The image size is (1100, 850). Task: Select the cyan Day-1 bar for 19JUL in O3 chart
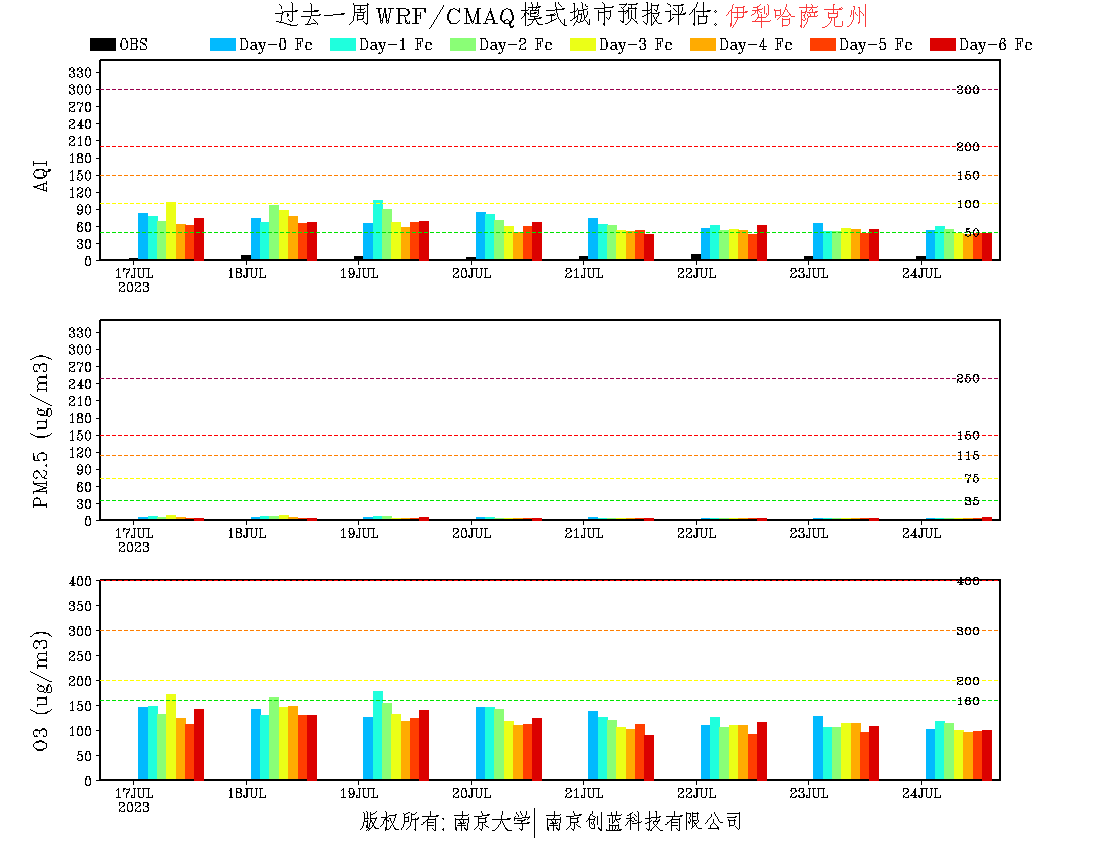[x=378, y=735]
